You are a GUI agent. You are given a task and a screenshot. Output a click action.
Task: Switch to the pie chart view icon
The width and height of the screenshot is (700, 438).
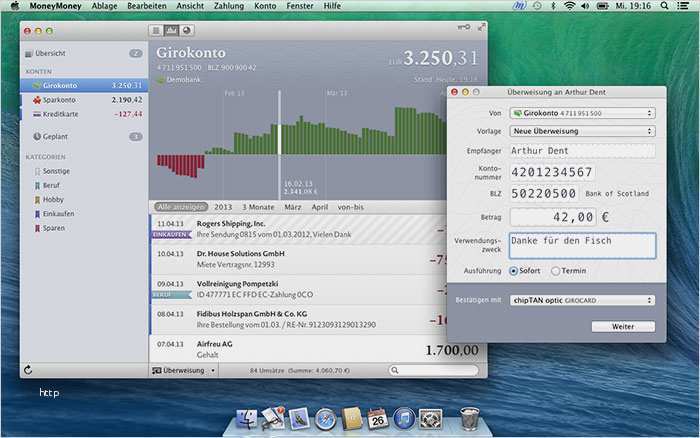[x=187, y=30]
